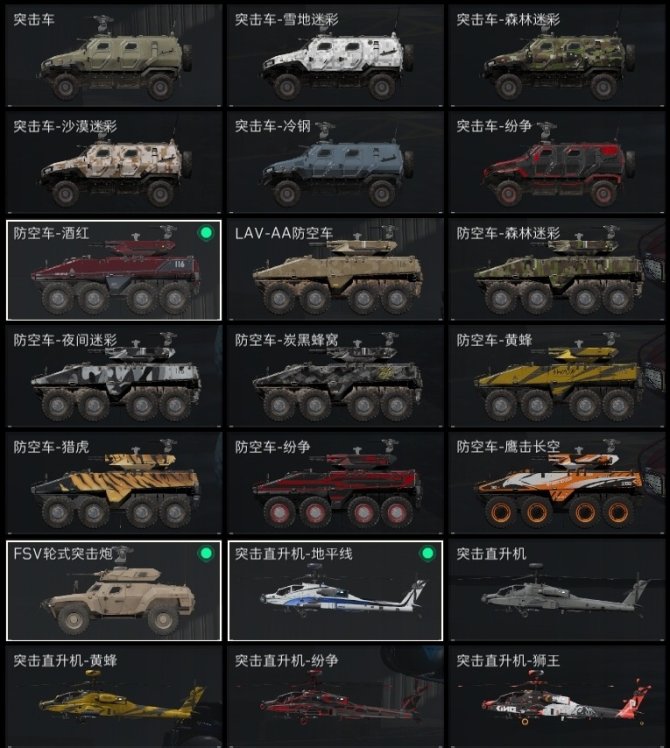Image resolution: width=670 pixels, height=748 pixels.
Task: Pick the 防空车-夜间迷彩 skin card
Action: (x=114, y=376)
